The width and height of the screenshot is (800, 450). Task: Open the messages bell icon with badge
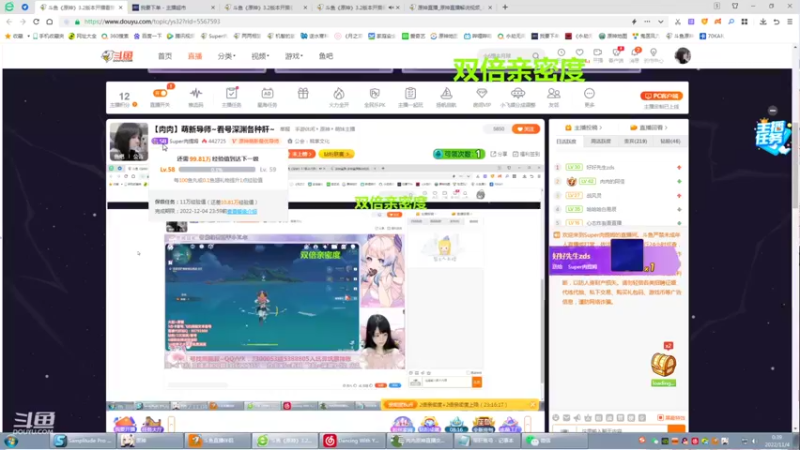point(635,53)
